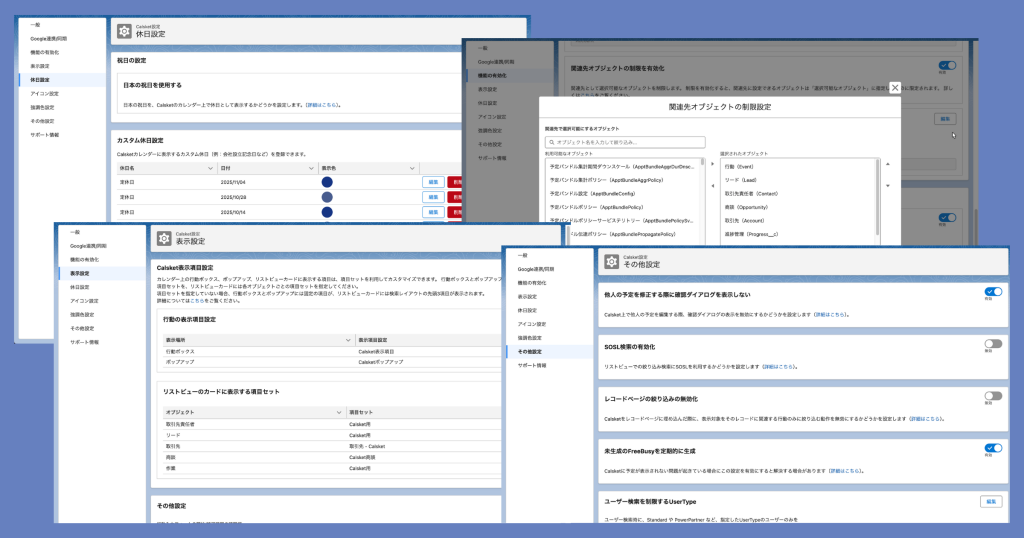Expand the 表示場所 column header chevron
Image resolution: width=1024 pixels, height=538 pixels.
click(349, 340)
